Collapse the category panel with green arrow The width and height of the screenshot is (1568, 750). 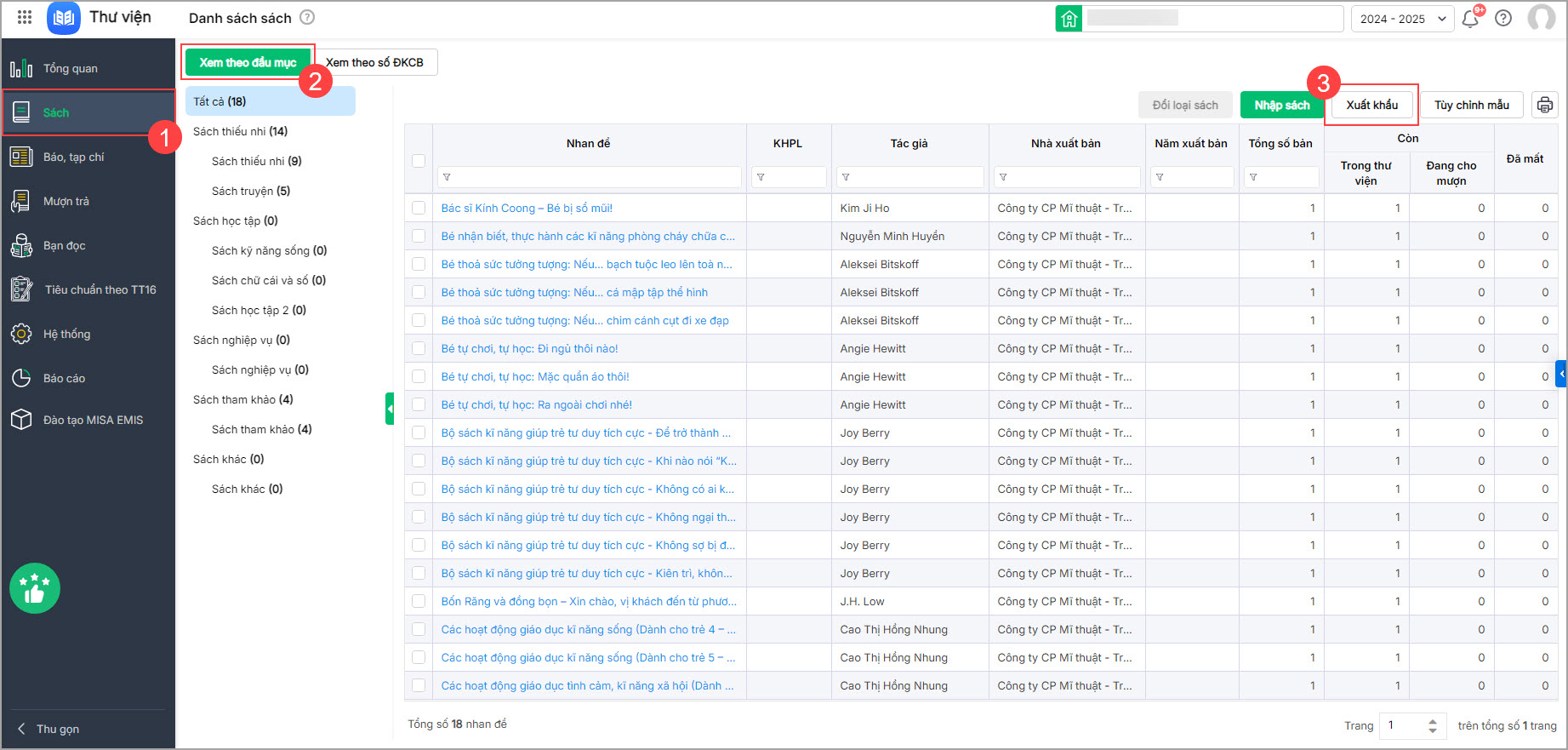390,409
